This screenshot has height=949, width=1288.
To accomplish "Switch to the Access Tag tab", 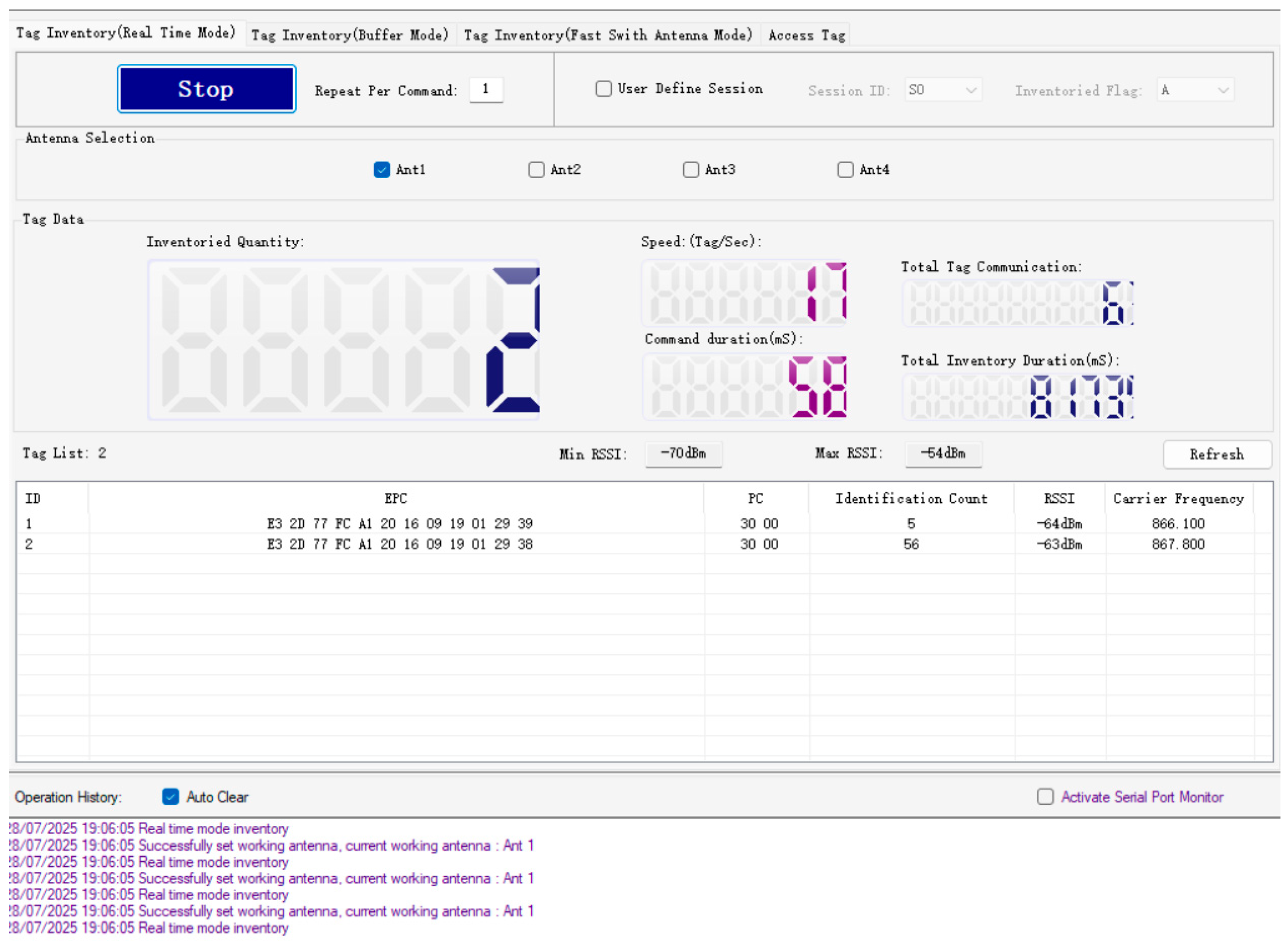I will (x=806, y=35).
